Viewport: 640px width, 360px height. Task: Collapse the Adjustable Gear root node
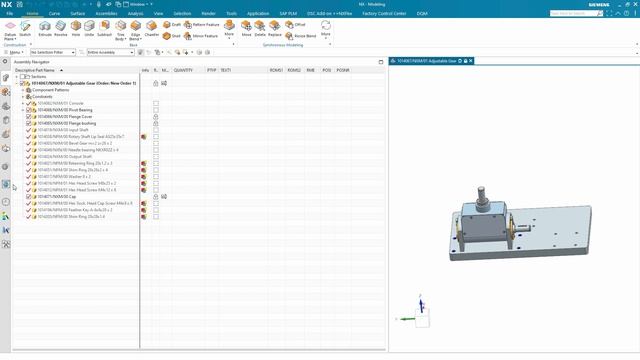pyautogui.click(x=17, y=83)
